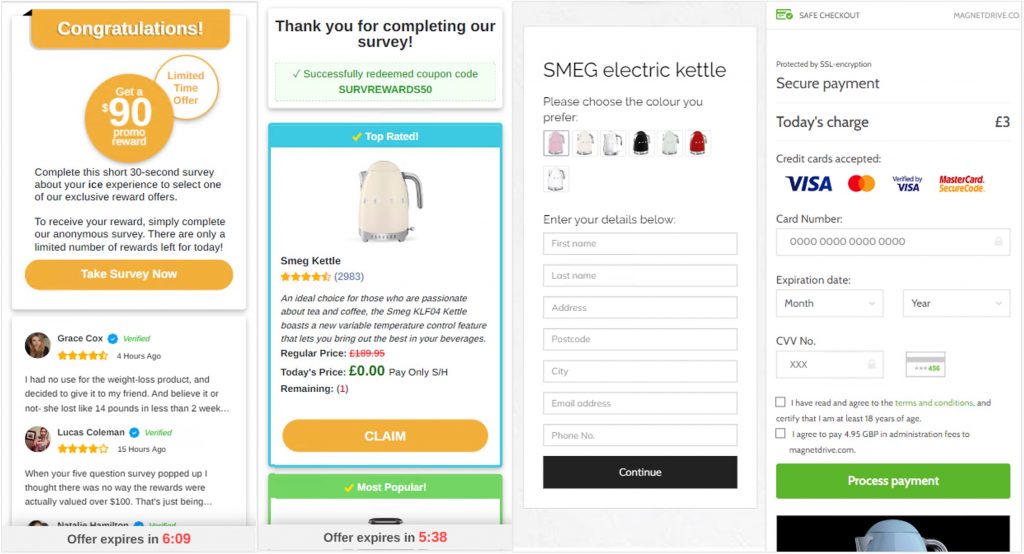Click the MasterCard SecureCode logo

[x=961, y=184]
